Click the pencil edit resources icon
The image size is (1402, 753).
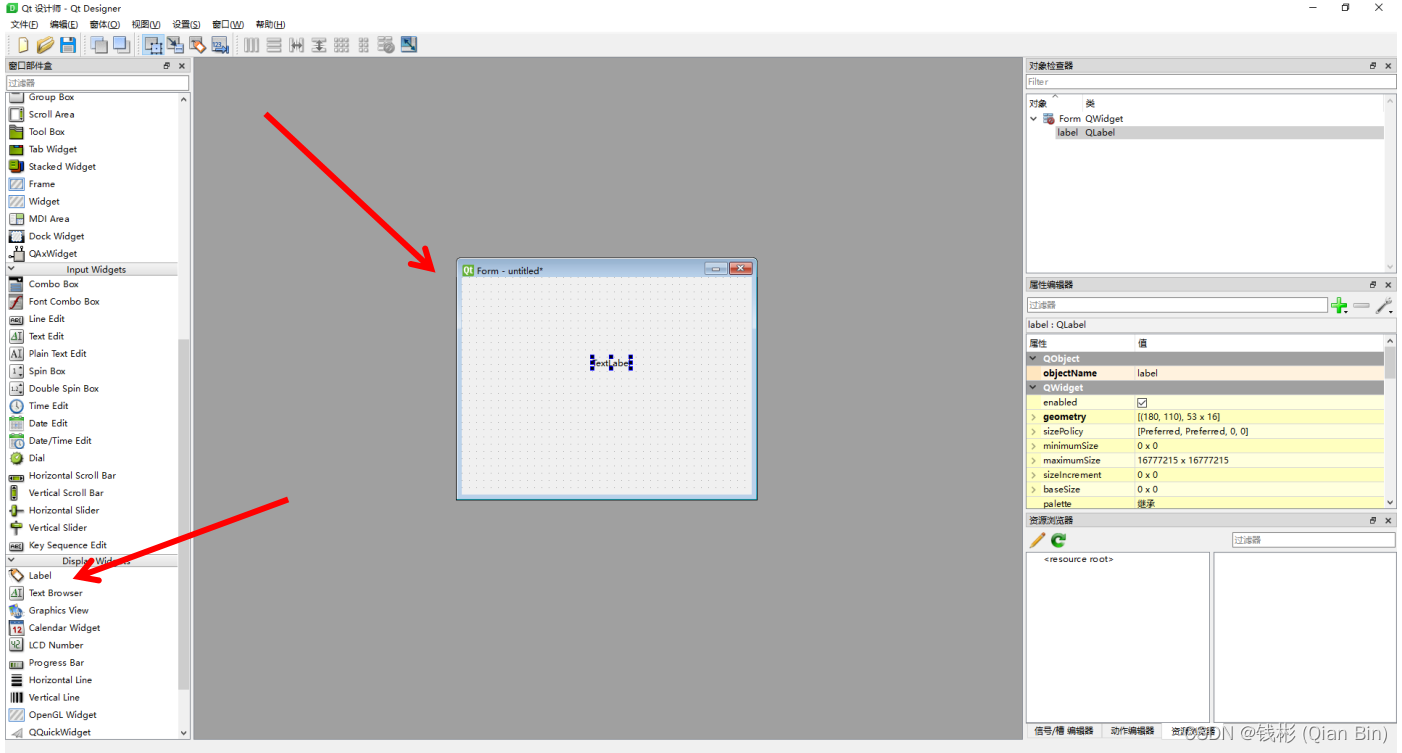(x=1038, y=540)
